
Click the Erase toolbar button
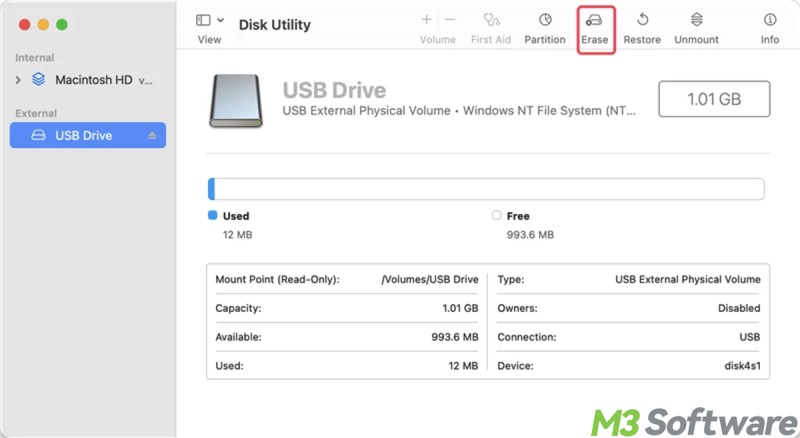(595, 29)
